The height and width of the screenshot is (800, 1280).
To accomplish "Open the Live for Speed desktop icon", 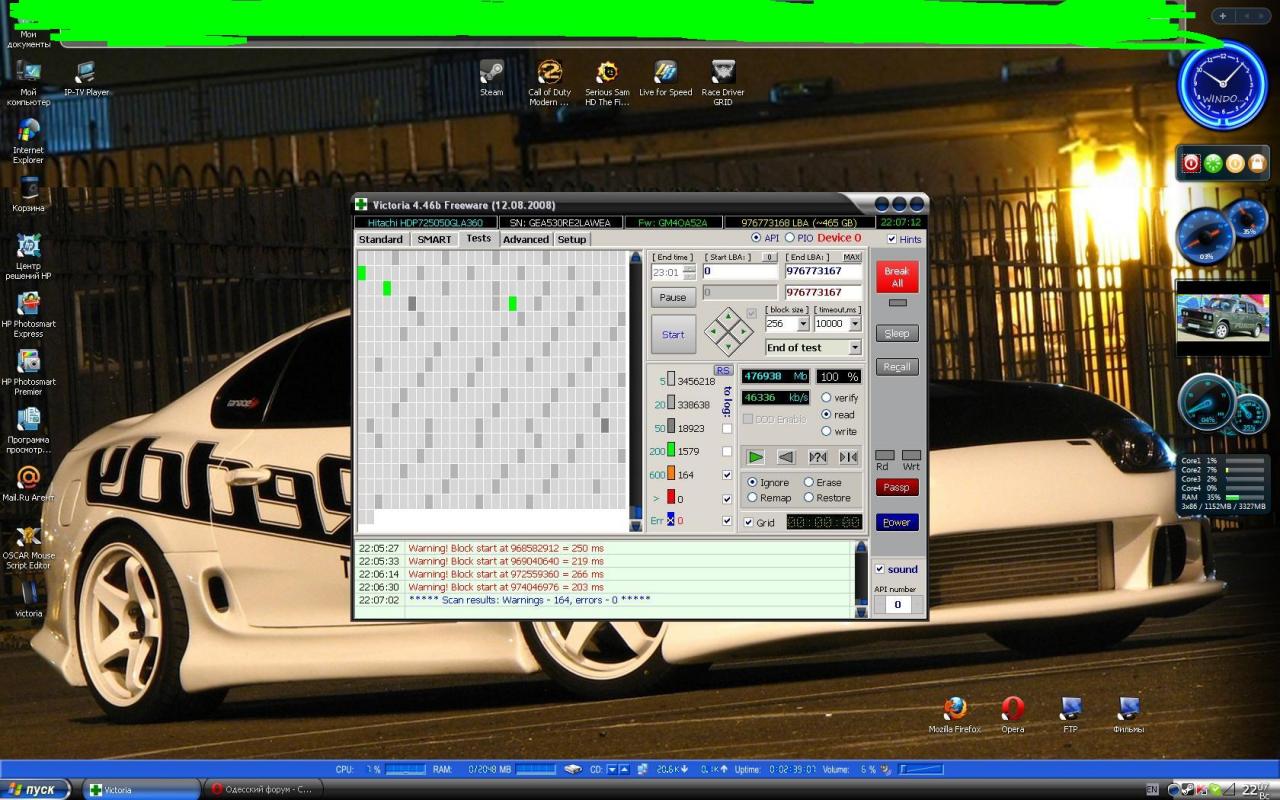I will (x=665, y=78).
